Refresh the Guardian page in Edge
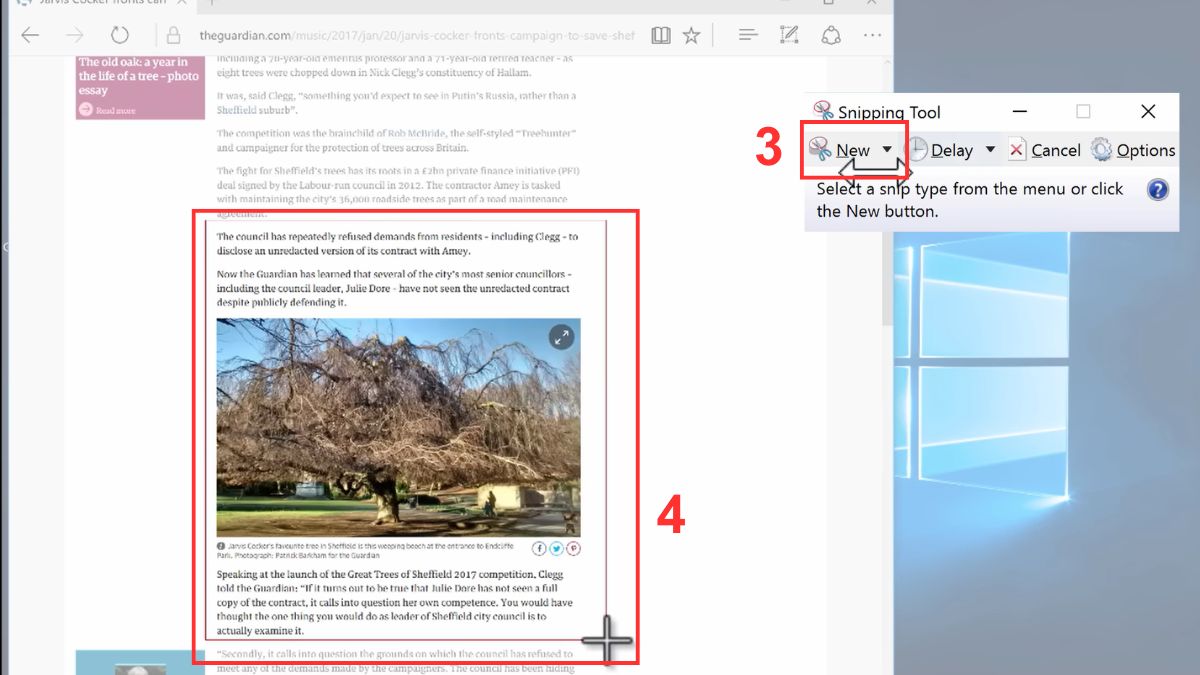1200x675 pixels. 119,36
